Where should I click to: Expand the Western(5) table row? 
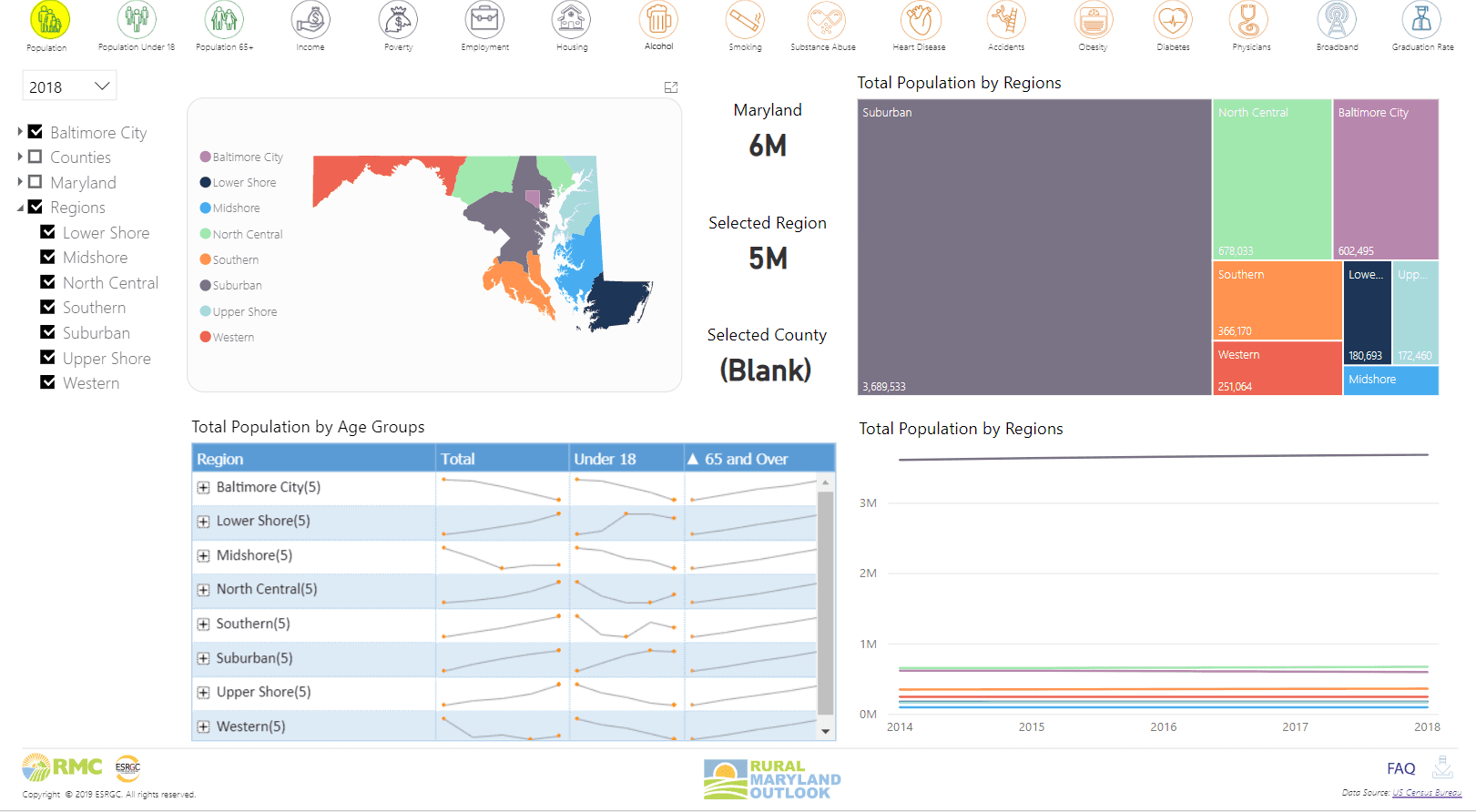pyautogui.click(x=203, y=727)
